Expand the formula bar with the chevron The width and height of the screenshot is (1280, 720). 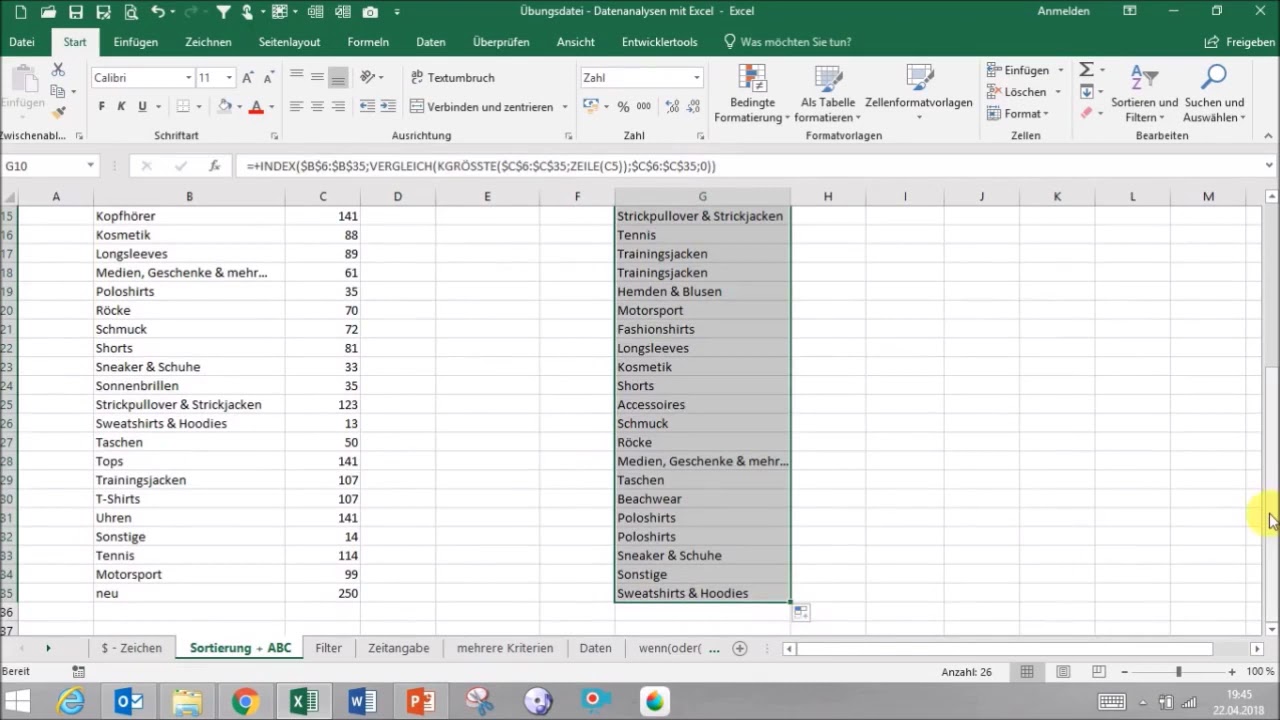(x=1269, y=166)
